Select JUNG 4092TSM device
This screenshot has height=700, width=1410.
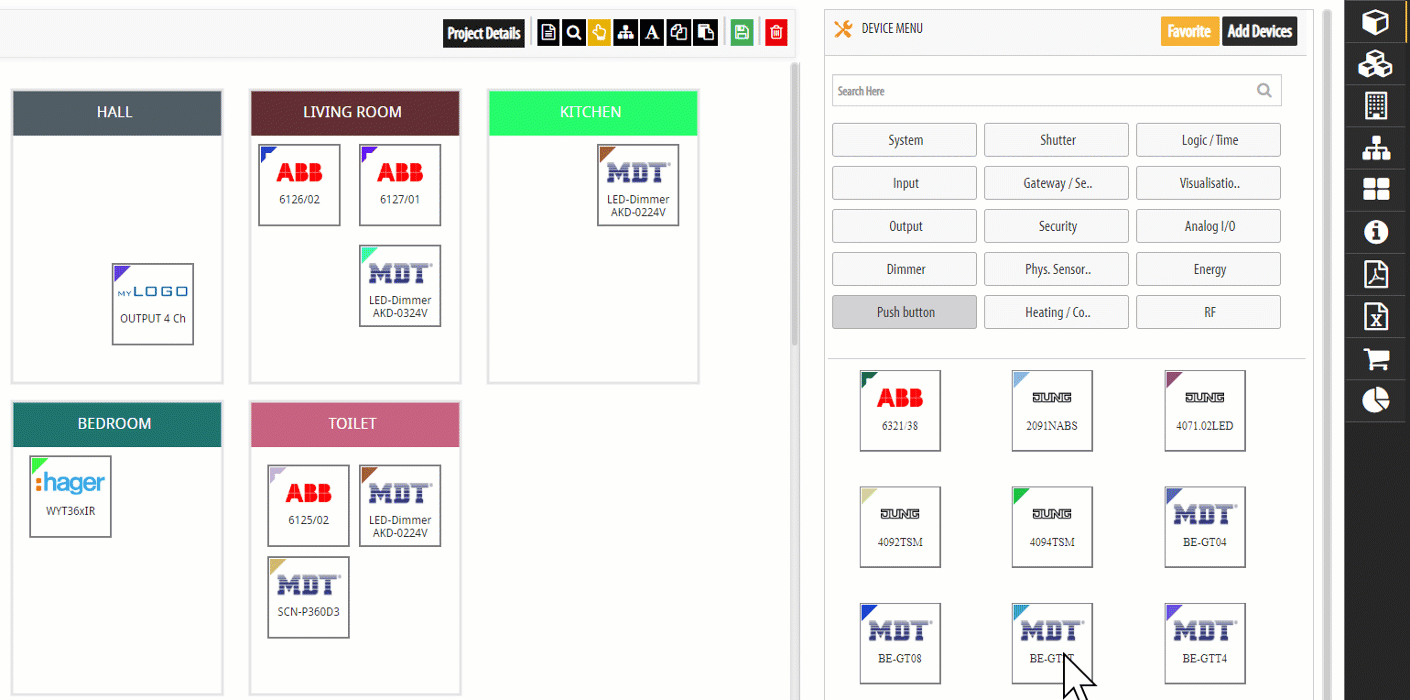click(900, 527)
